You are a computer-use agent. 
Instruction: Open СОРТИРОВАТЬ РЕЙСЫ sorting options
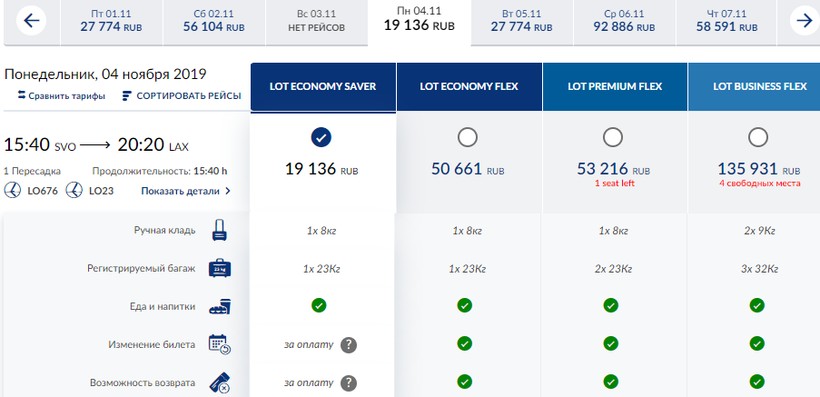(181, 96)
